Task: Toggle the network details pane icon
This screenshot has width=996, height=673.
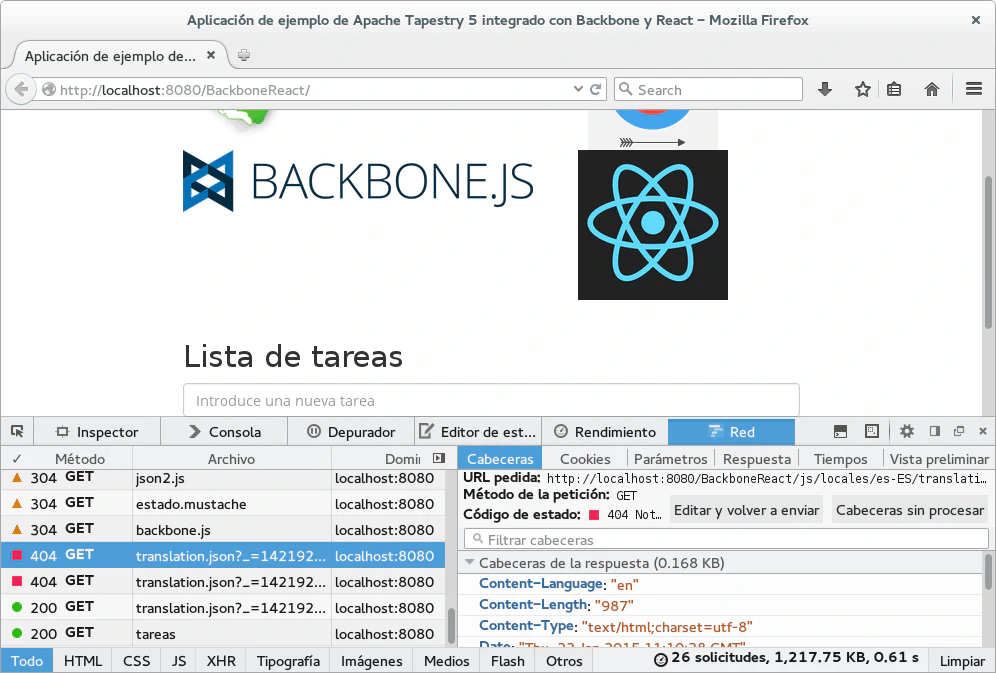Action: pos(438,458)
